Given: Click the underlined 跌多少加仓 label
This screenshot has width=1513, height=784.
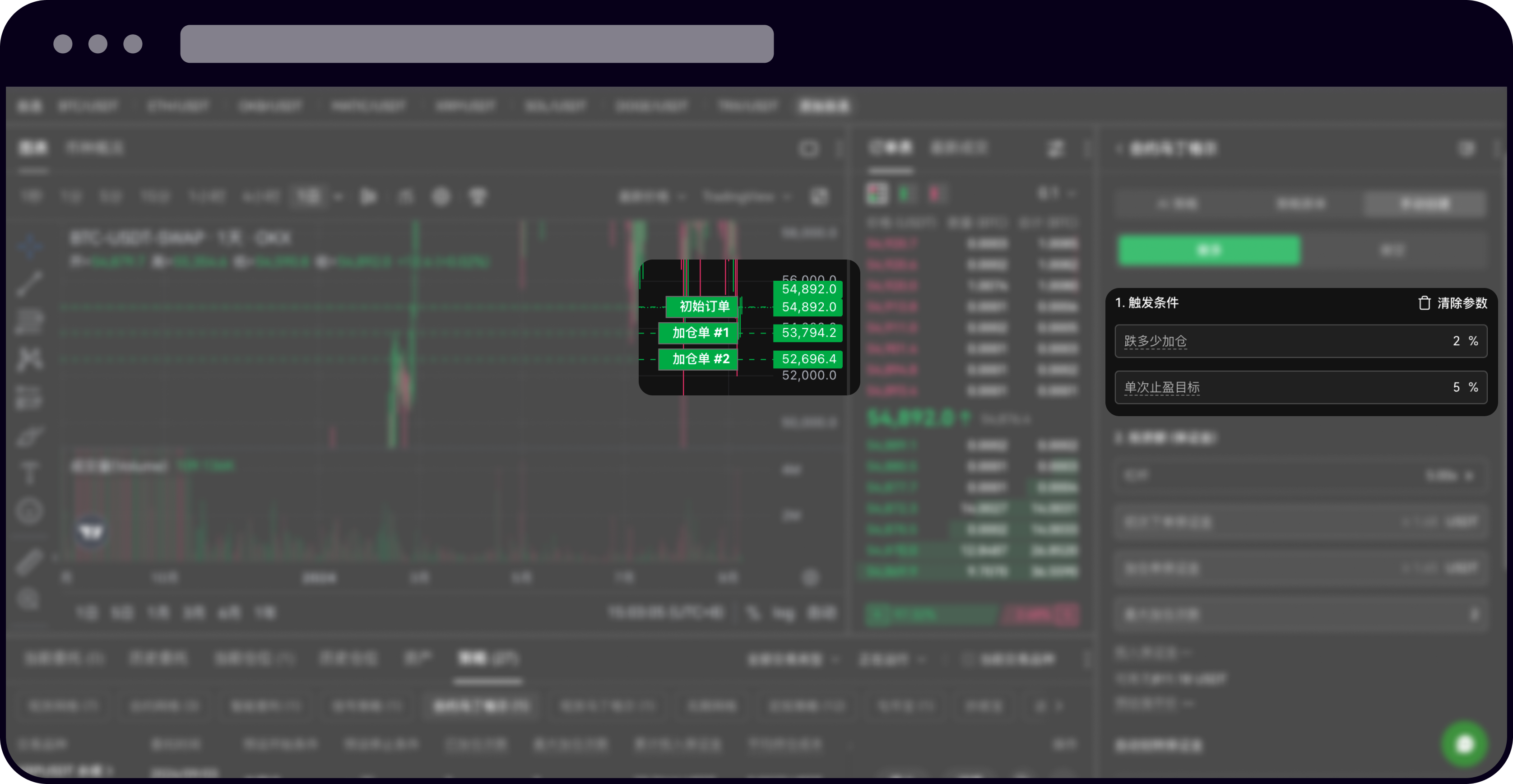Looking at the screenshot, I should coord(1156,341).
